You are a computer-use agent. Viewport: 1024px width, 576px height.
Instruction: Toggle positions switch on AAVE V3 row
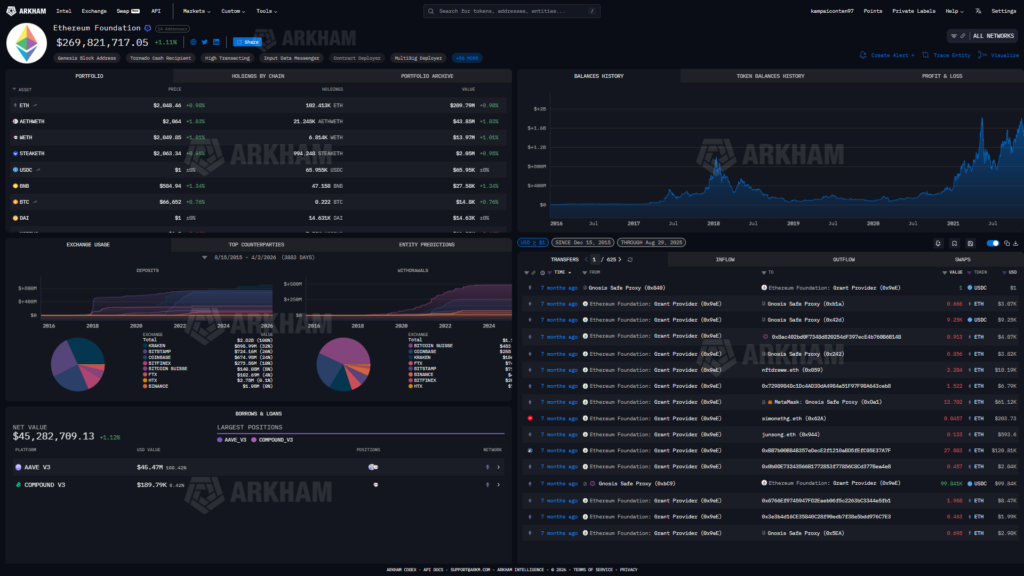pyautogui.click(x=372, y=467)
